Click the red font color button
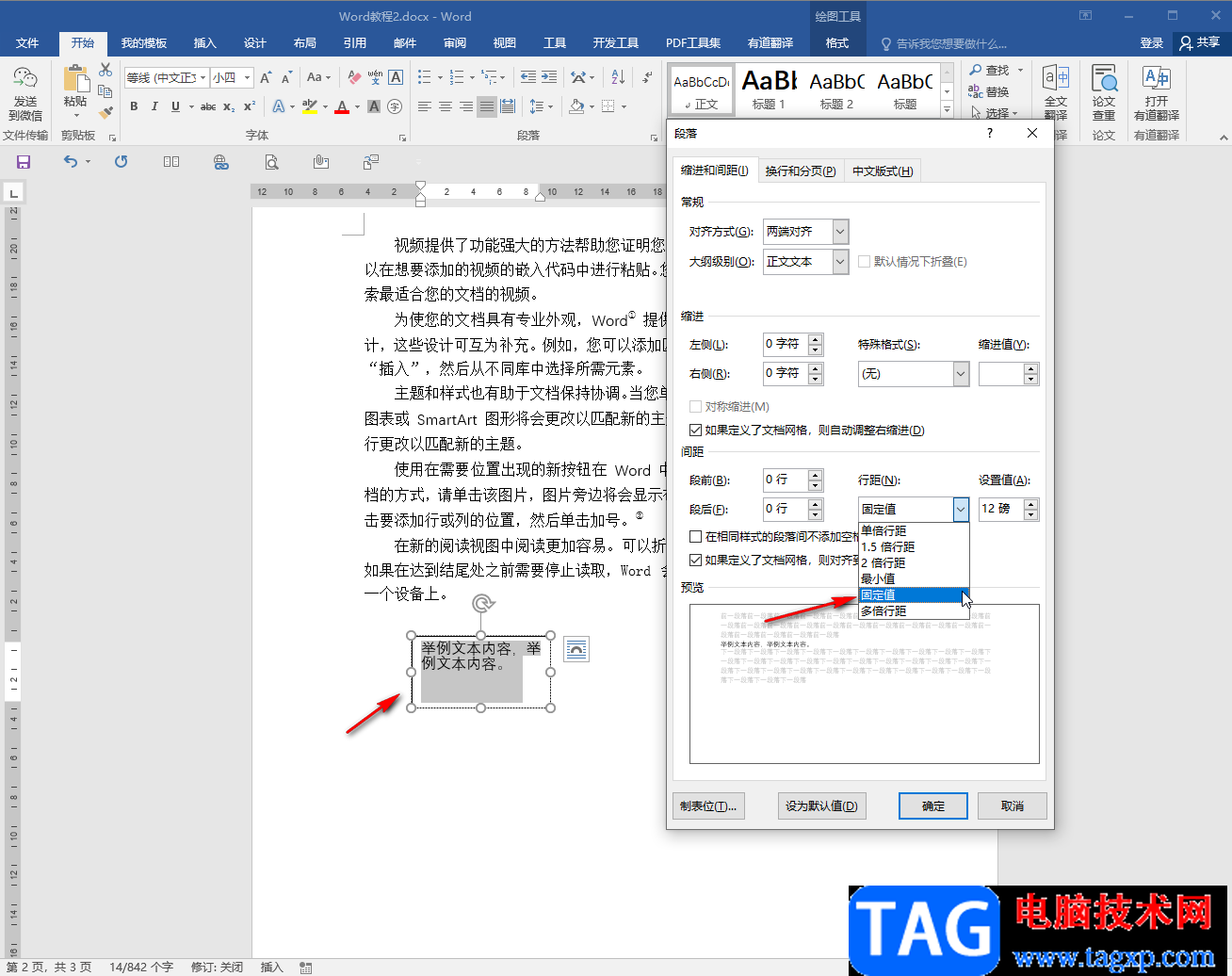This screenshot has width=1232, height=976. (342, 106)
